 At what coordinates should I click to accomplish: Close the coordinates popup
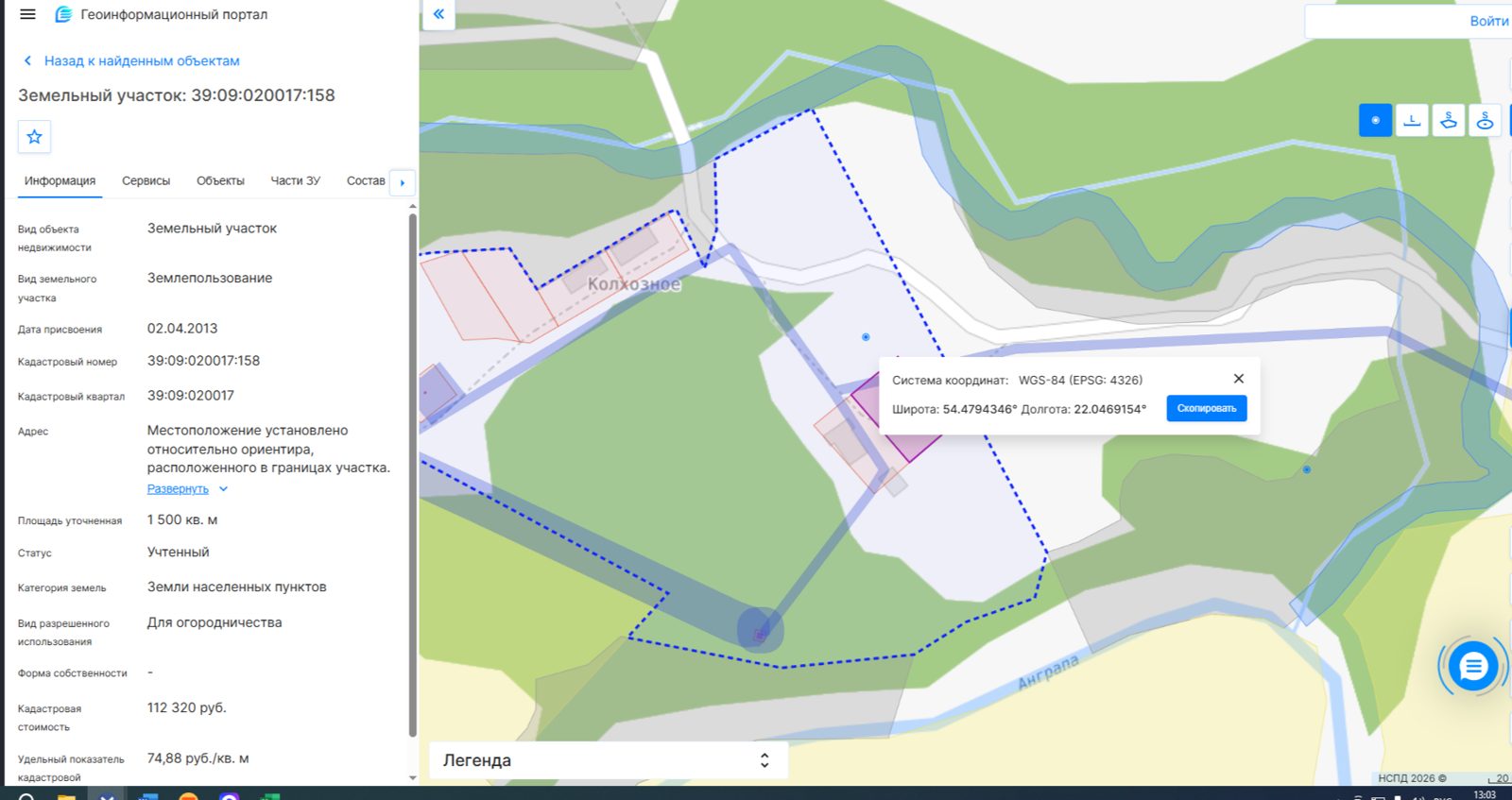pos(1239,379)
